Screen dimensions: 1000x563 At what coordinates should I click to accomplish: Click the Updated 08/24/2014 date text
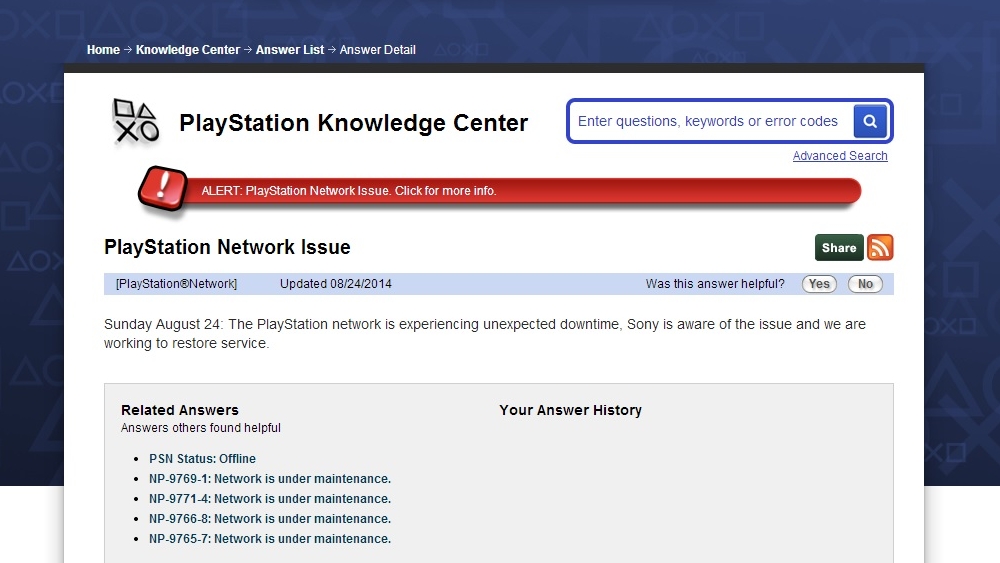pos(335,284)
